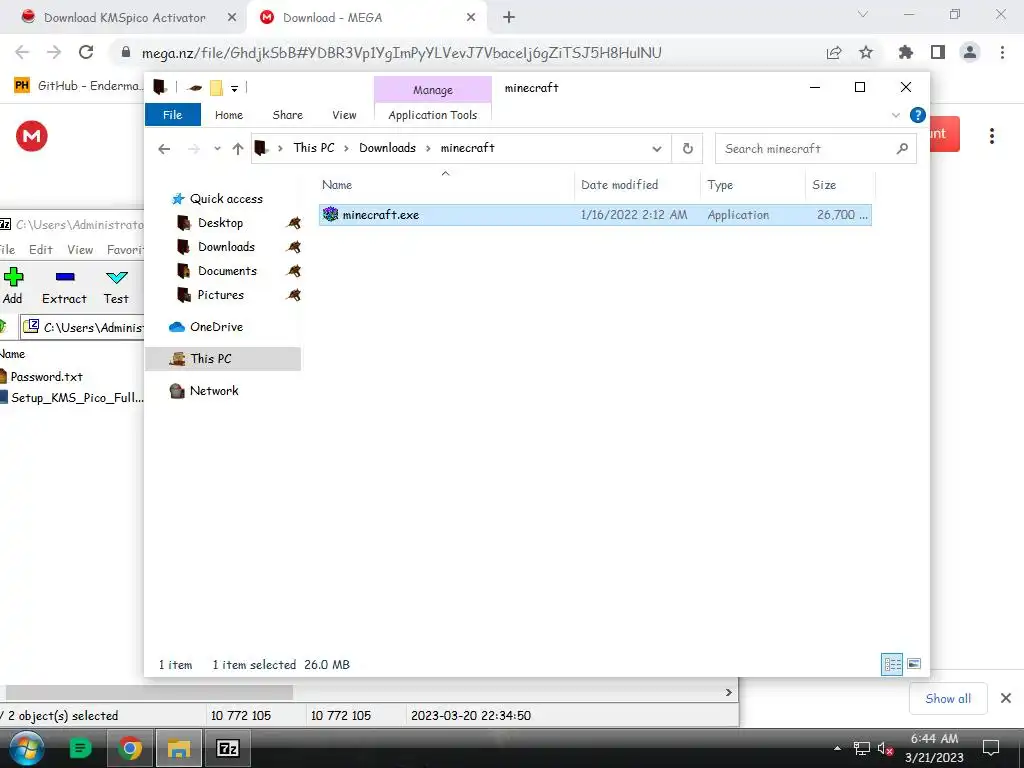
Task: Show hidden system tray icons
Action: 837,748
